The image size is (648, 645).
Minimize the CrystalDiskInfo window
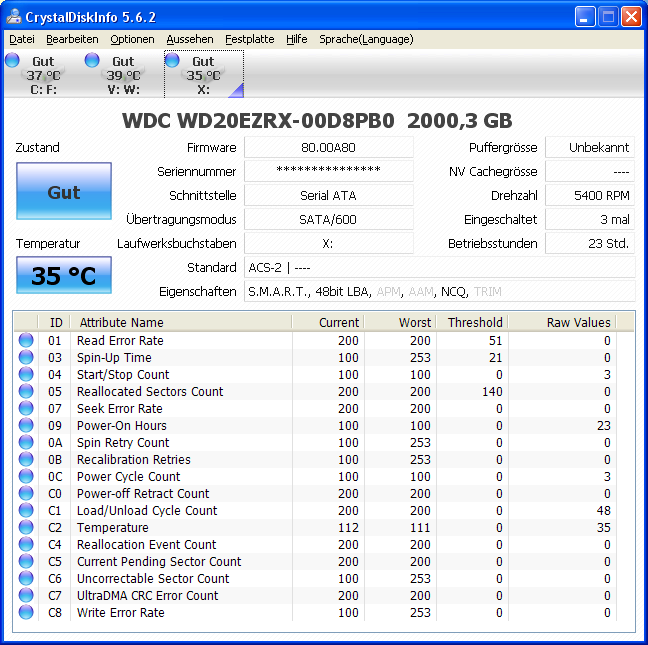point(584,17)
